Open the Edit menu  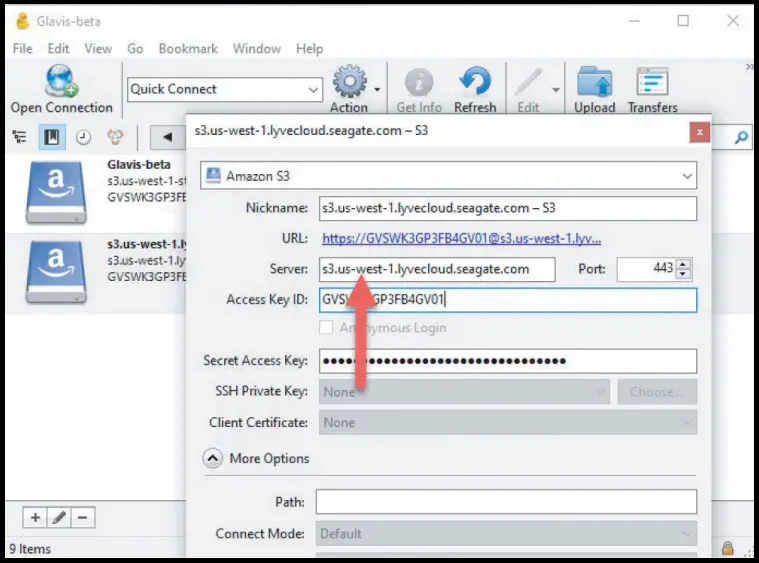pyautogui.click(x=58, y=48)
